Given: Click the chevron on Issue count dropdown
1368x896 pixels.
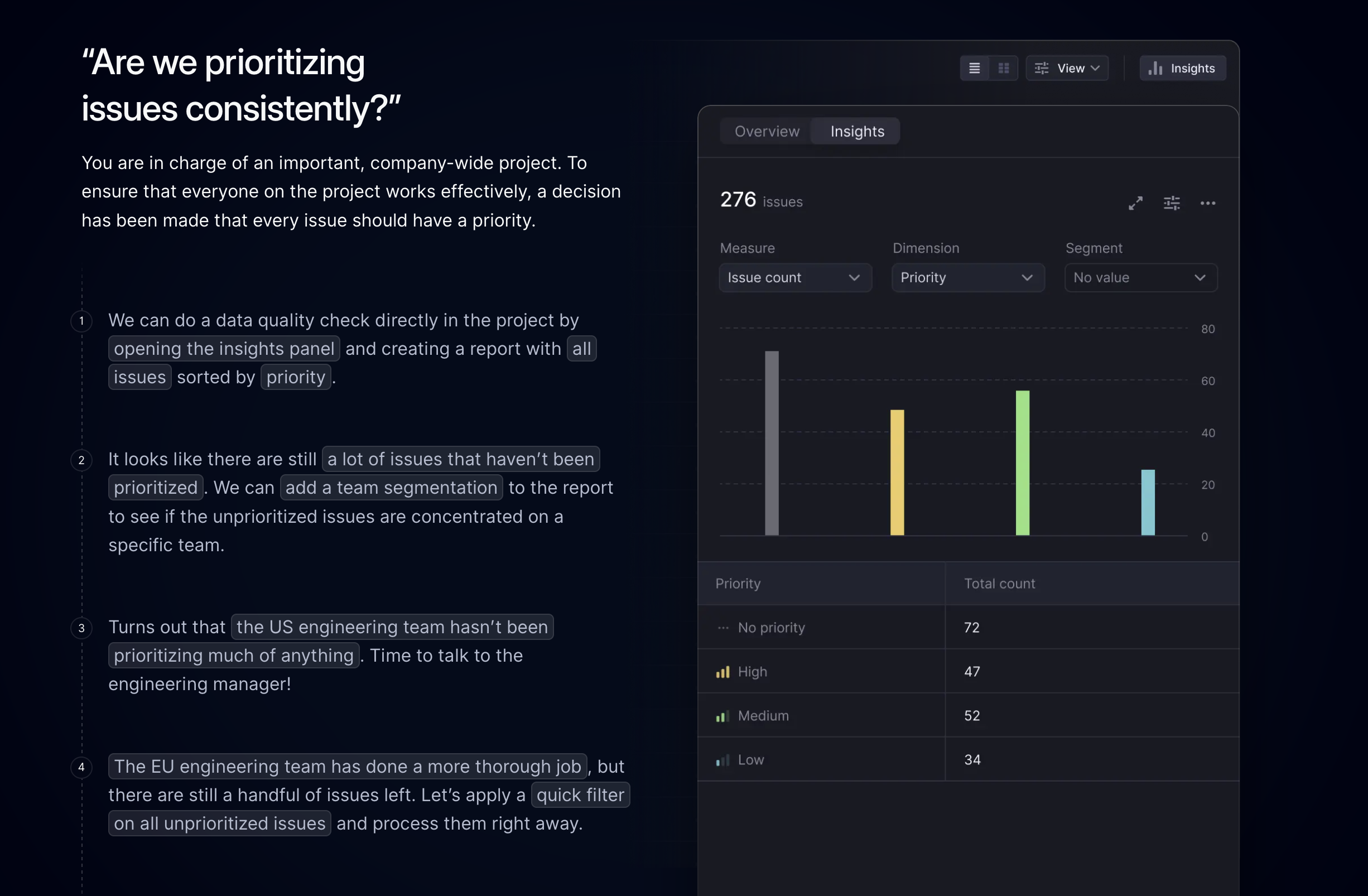Looking at the screenshot, I should (x=854, y=278).
